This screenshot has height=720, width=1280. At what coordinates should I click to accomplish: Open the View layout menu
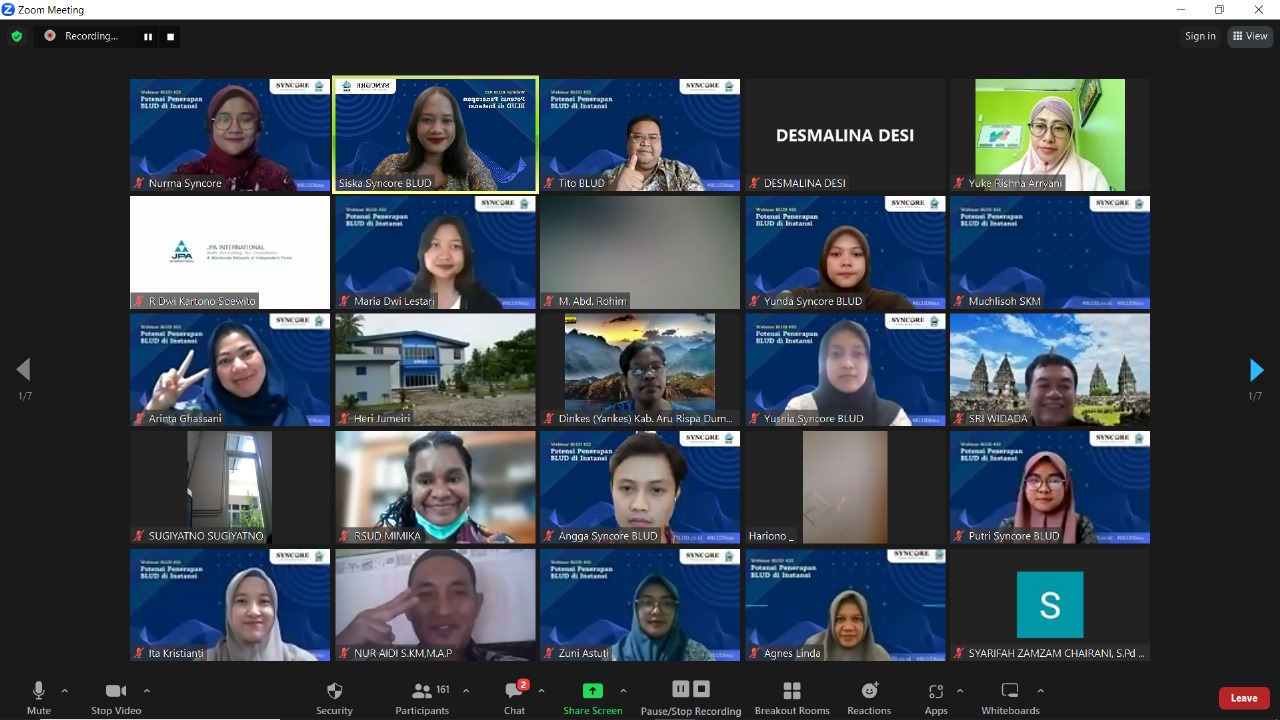[1250, 36]
